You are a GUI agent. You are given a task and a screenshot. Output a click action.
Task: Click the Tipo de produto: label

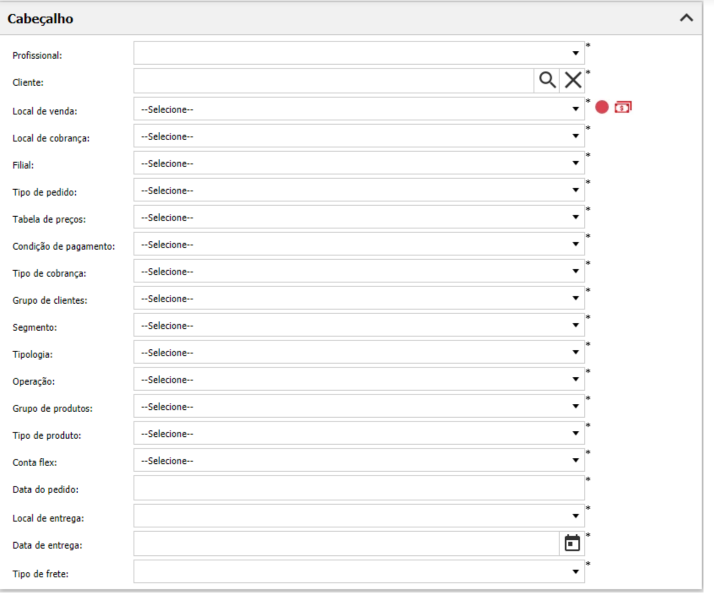point(47,436)
